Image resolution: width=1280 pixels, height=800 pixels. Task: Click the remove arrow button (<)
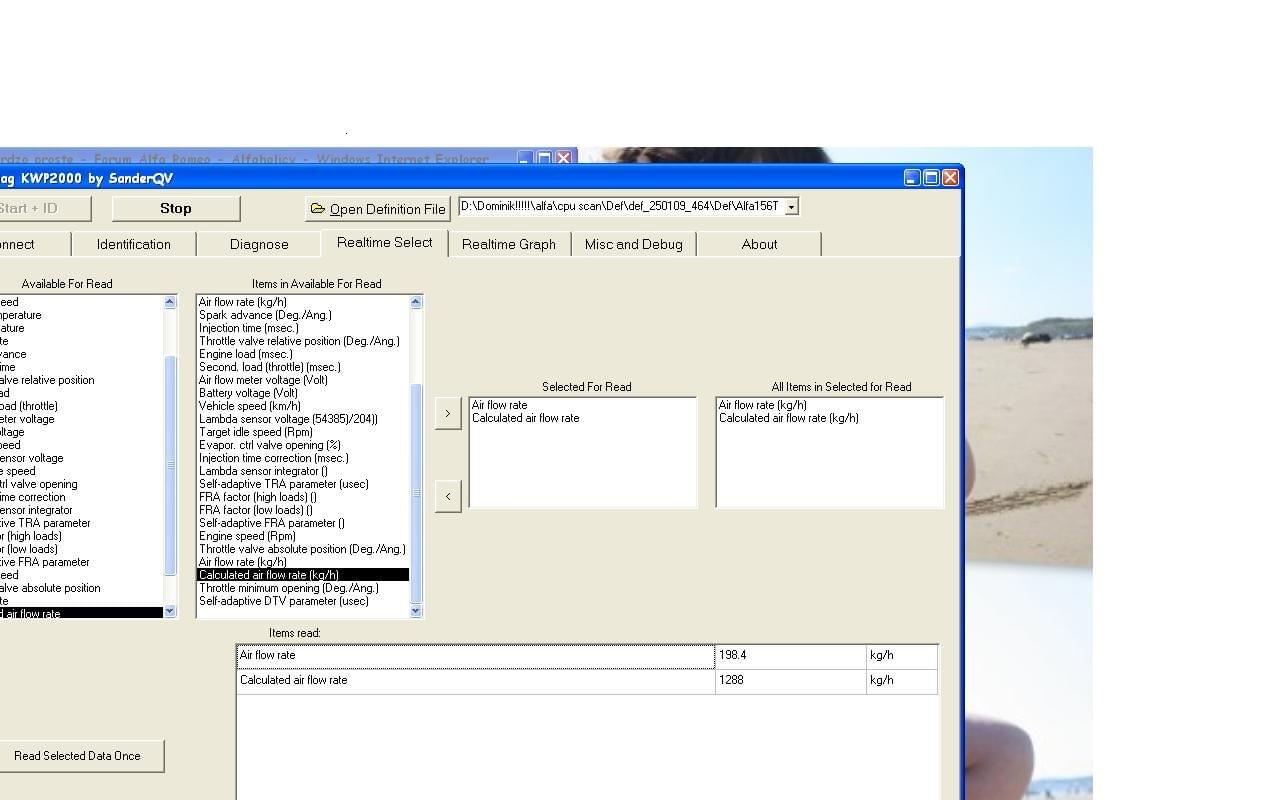448,496
